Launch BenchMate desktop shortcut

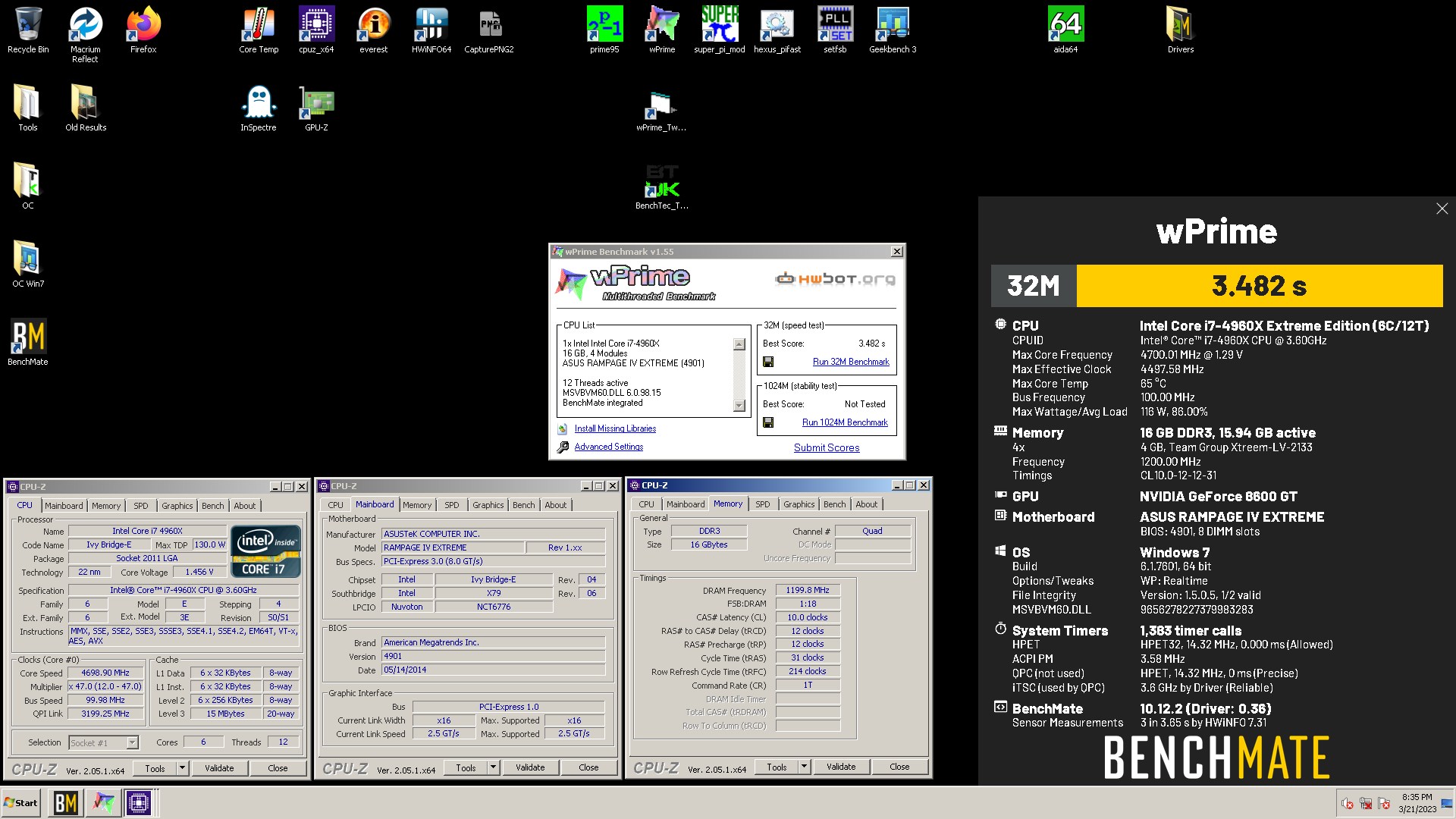28,343
